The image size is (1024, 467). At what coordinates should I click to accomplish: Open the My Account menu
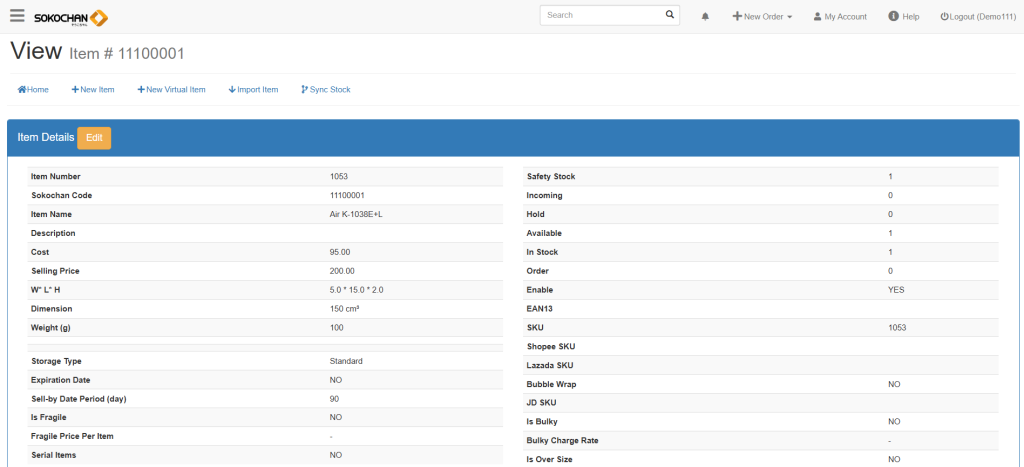[840, 17]
